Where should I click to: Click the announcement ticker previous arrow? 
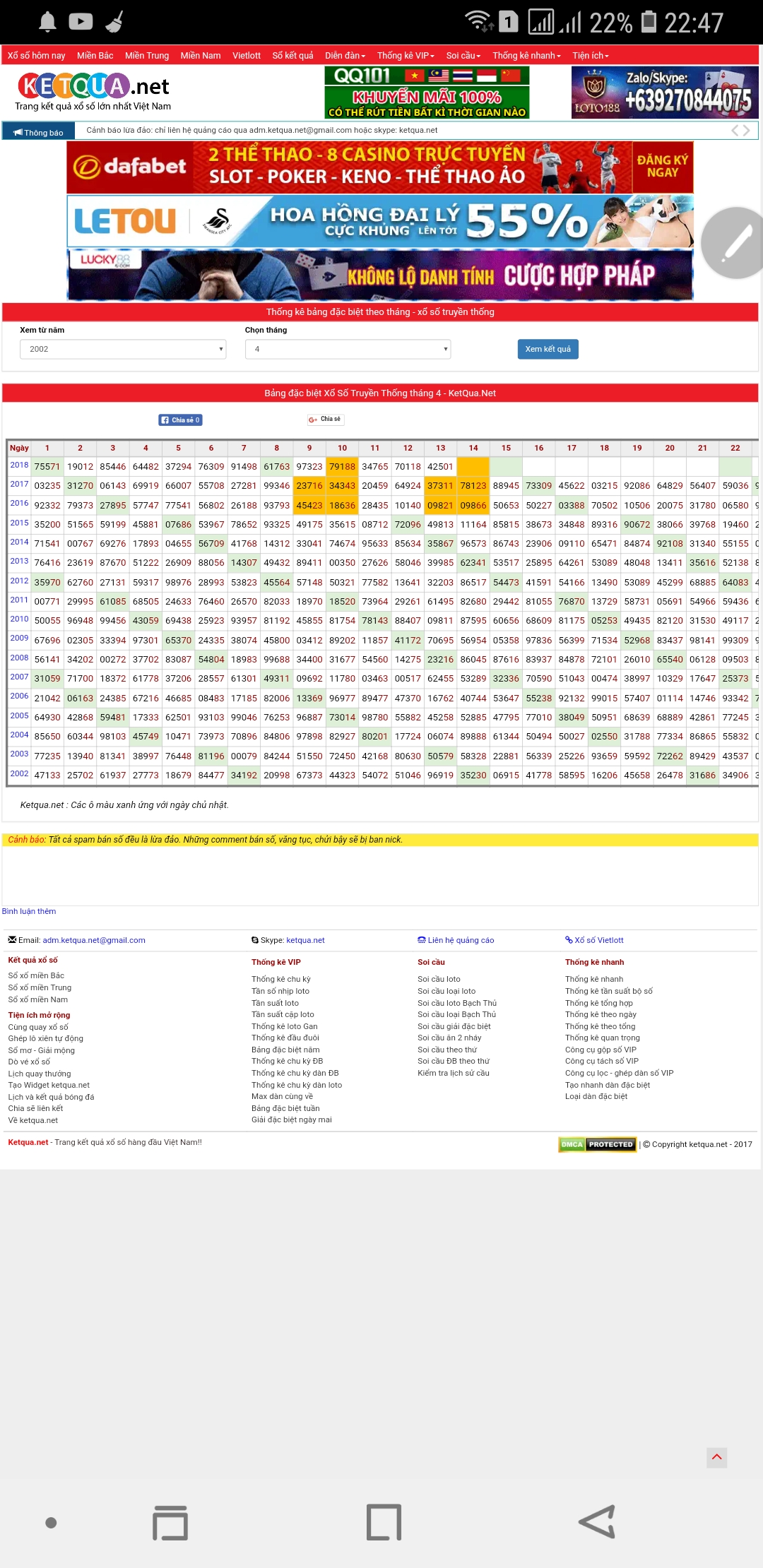735,131
